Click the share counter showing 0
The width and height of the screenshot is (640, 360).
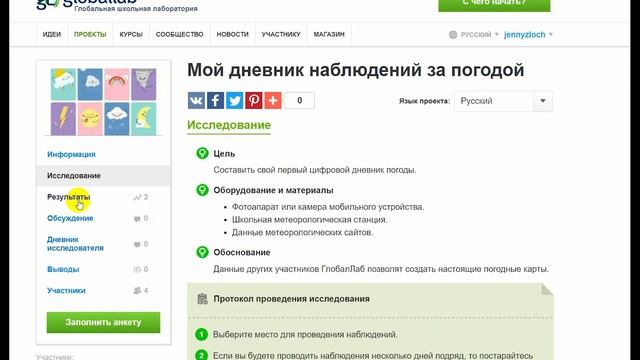click(300, 100)
